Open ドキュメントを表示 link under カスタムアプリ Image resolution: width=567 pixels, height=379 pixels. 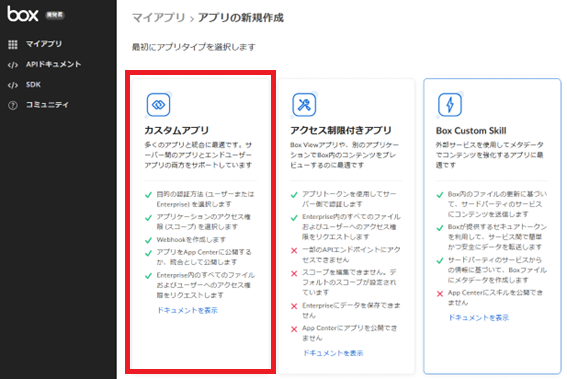pyautogui.click(x=187, y=310)
